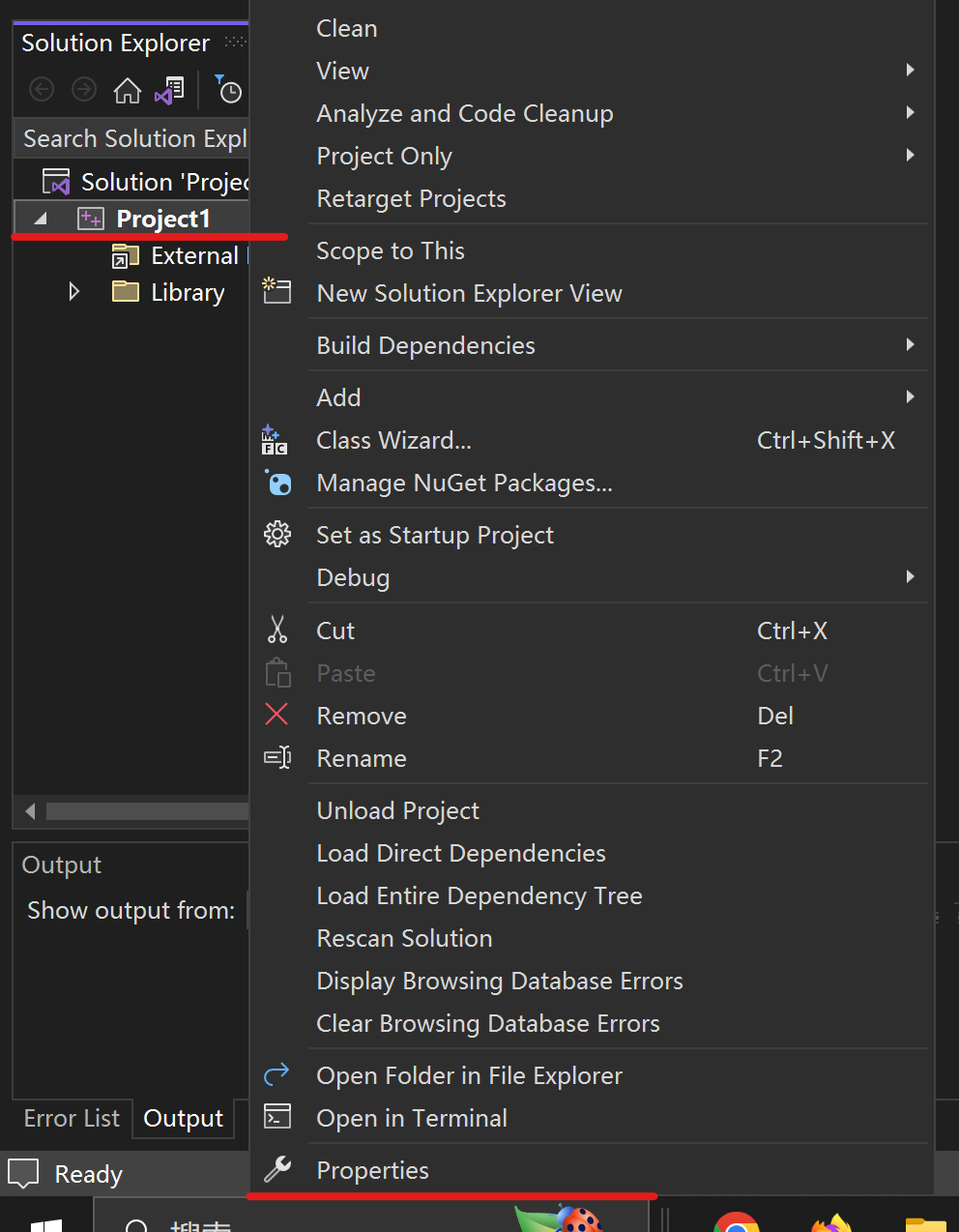Screen dimensions: 959x1232
Task: Click the Properties wrench icon
Action: [277, 1169]
